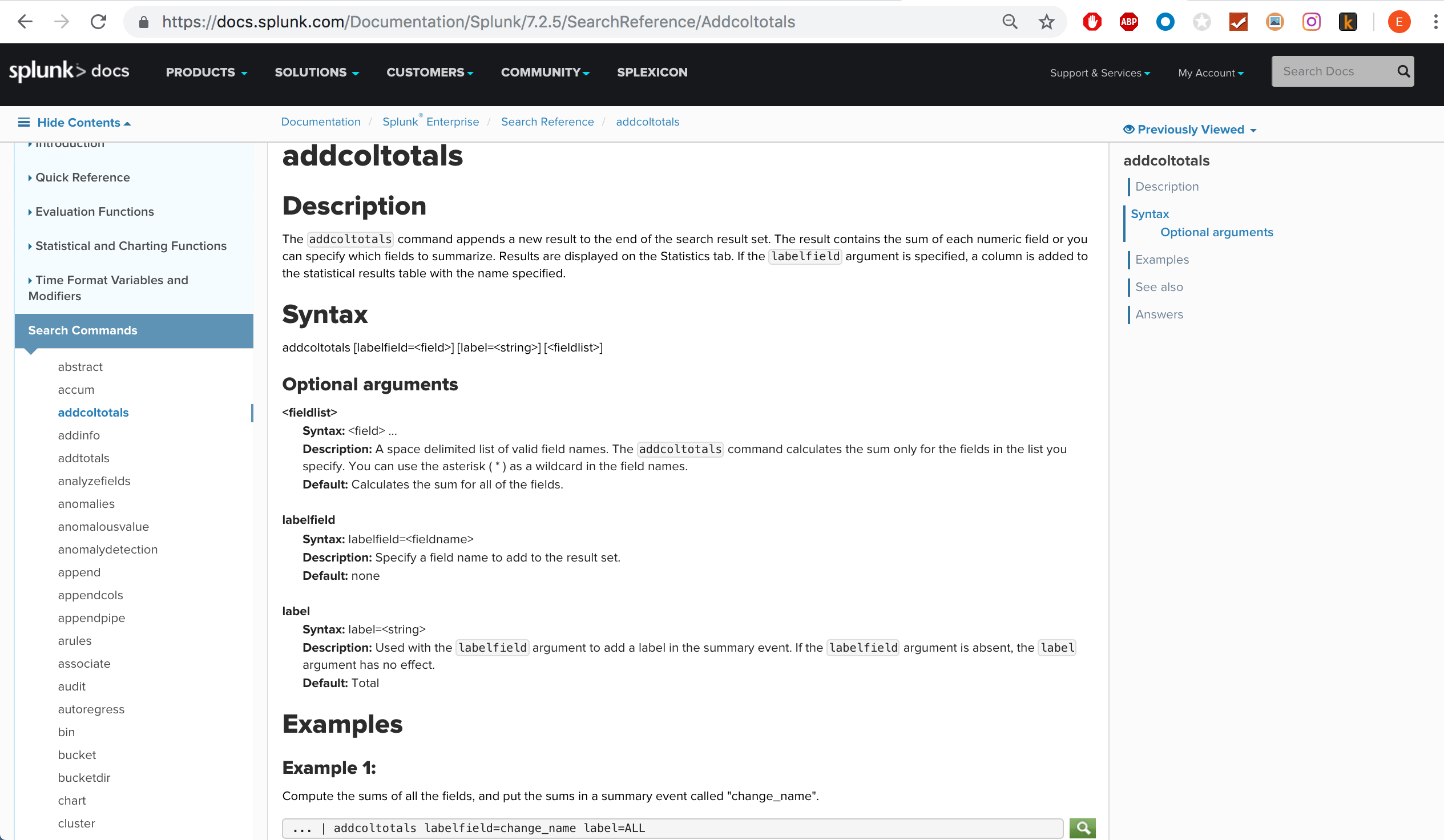Open the Chrome three-dot menu
This screenshot has height=840, width=1444.
point(1435,22)
